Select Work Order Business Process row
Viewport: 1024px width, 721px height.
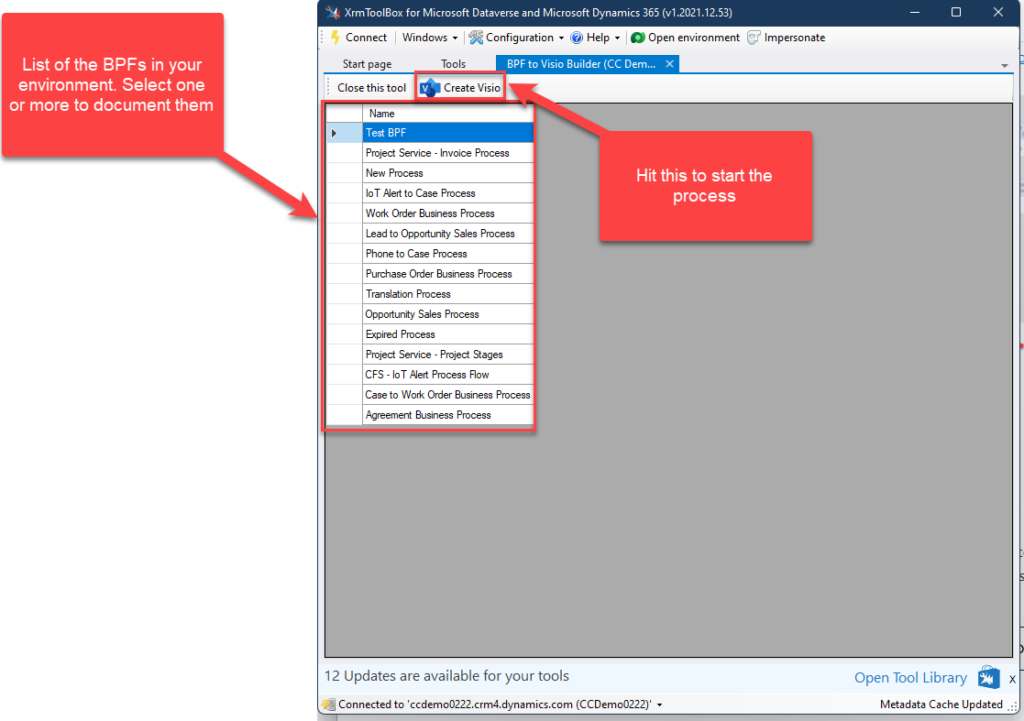coord(448,214)
